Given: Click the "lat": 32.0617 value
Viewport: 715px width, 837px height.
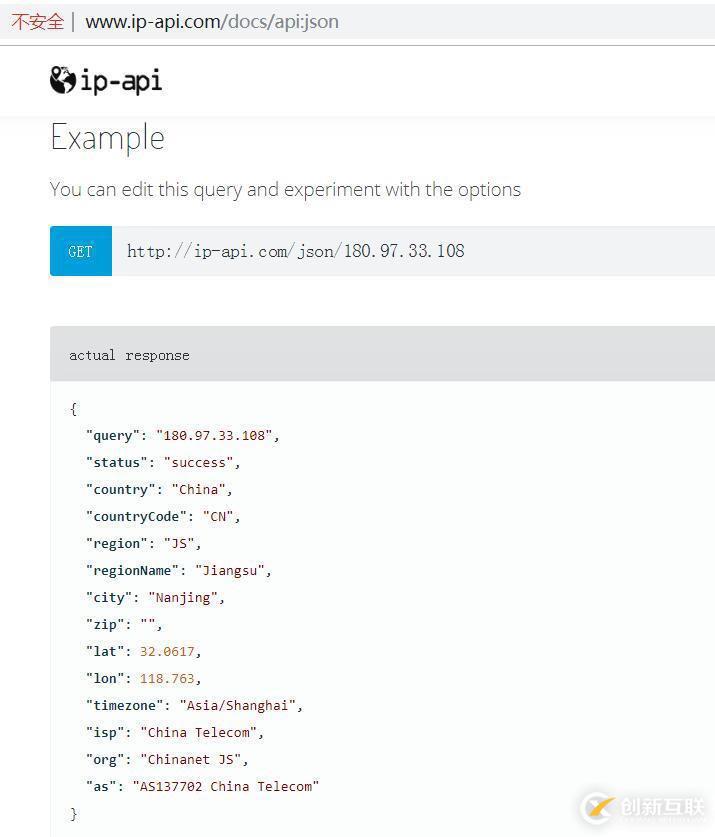Looking at the screenshot, I should tap(167, 651).
